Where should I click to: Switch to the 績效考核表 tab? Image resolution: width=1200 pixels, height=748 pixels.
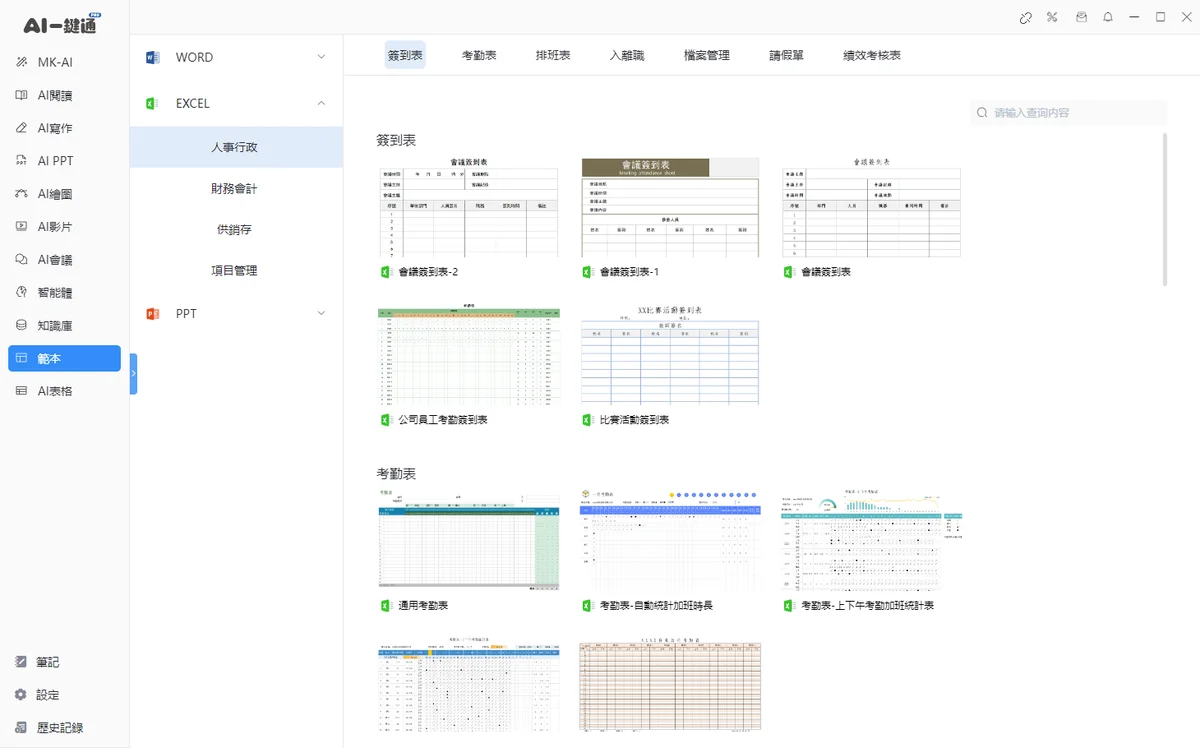point(872,55)
